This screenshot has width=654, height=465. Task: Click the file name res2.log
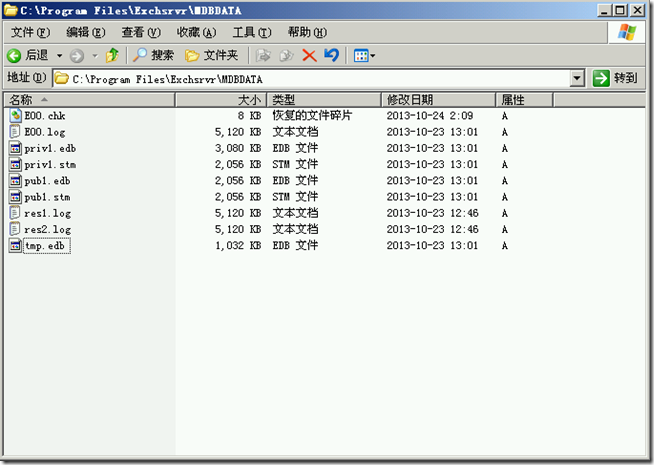click(48, 230)
